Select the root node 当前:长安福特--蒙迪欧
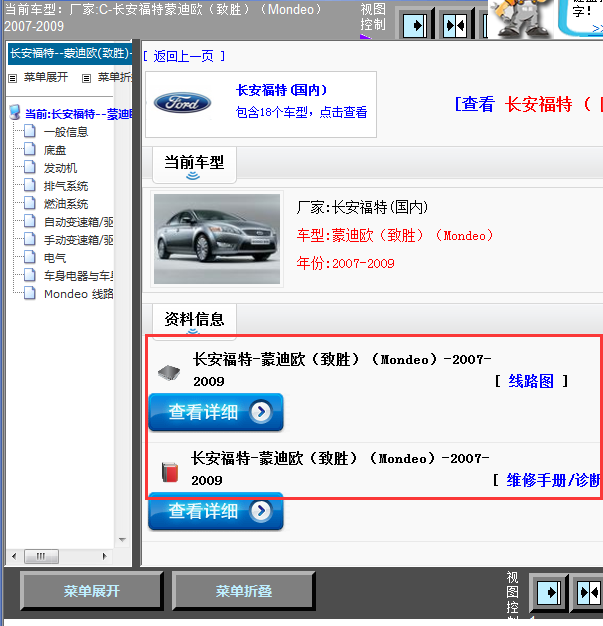Viewport: 603px width, 626px height. tap(78, 114)
